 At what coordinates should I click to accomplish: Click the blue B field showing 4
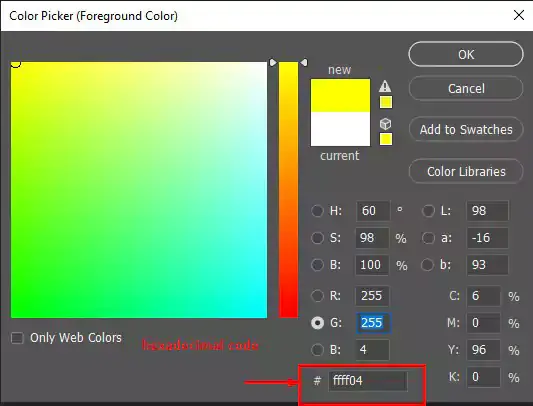[373, 350]
